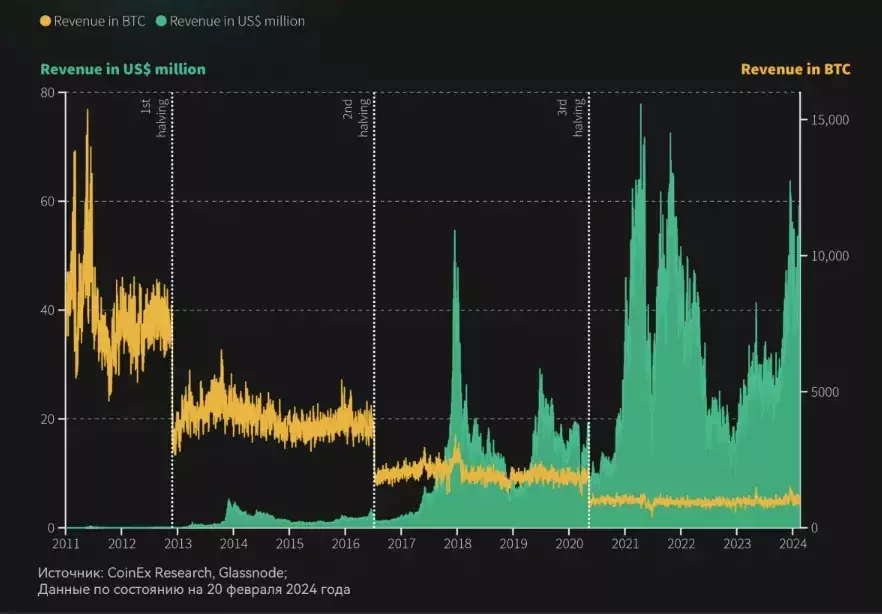Click the 10,000 label on the right axis

pyautogui.click(x=830, y=256)
